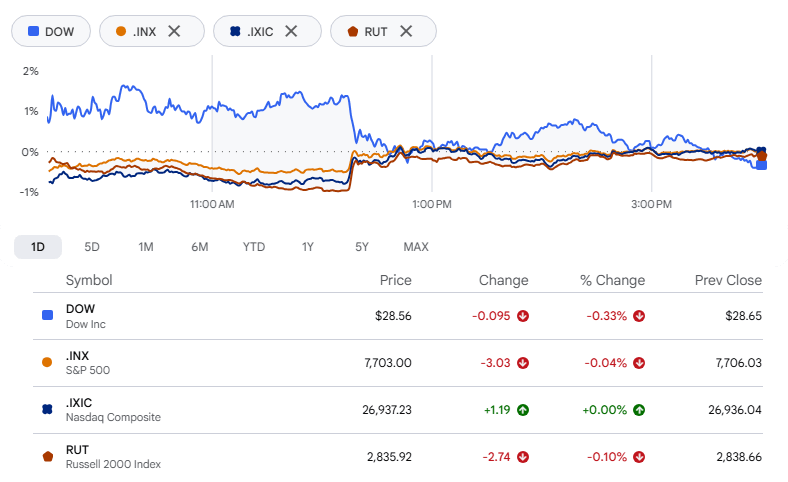The width and height of the screenshot is (788, 482).
Task: Select the 1D time range tab
Action: pyautogui.click(x=38, y=247)
